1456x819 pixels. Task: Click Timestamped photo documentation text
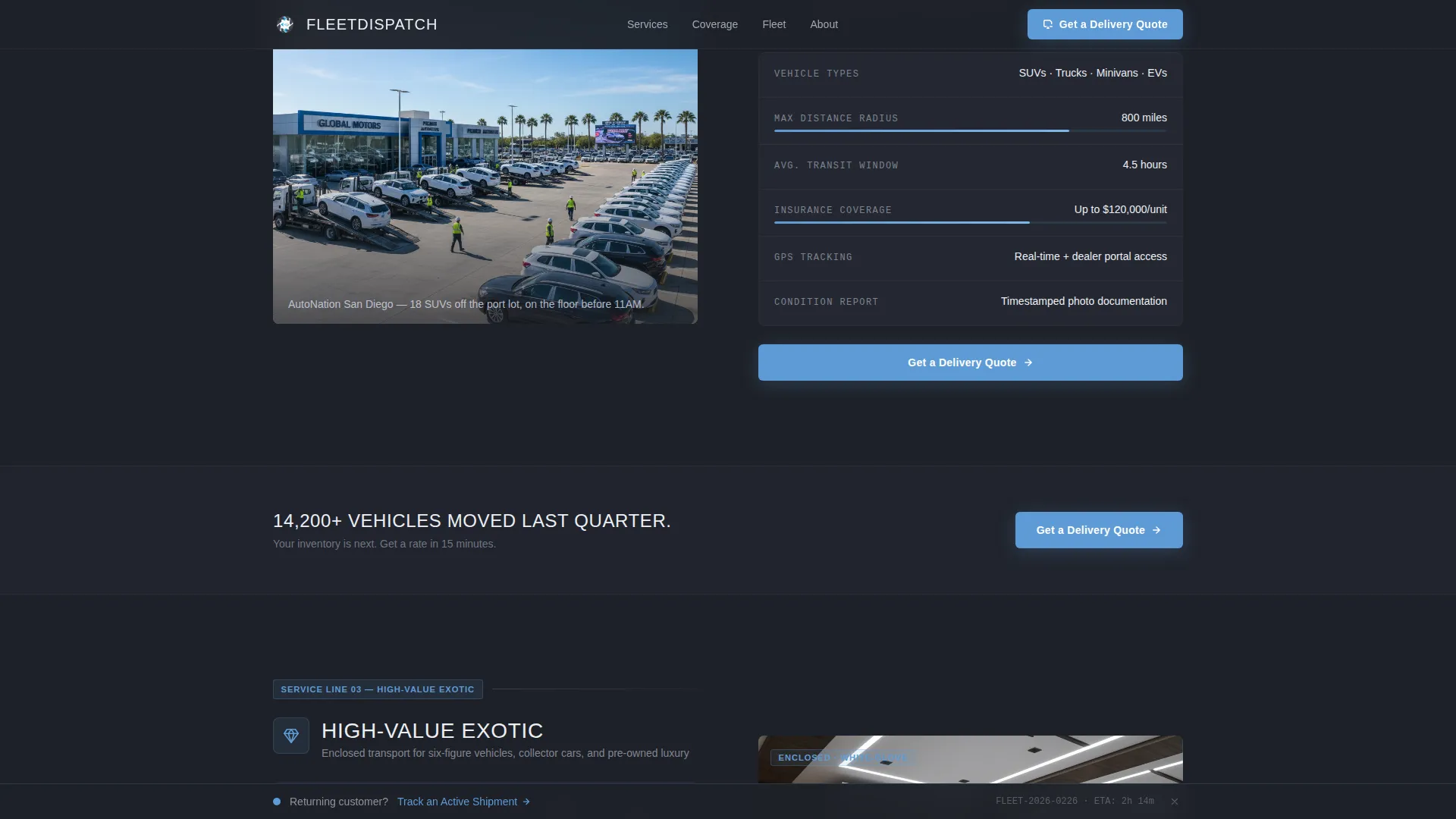(1084, 301)
